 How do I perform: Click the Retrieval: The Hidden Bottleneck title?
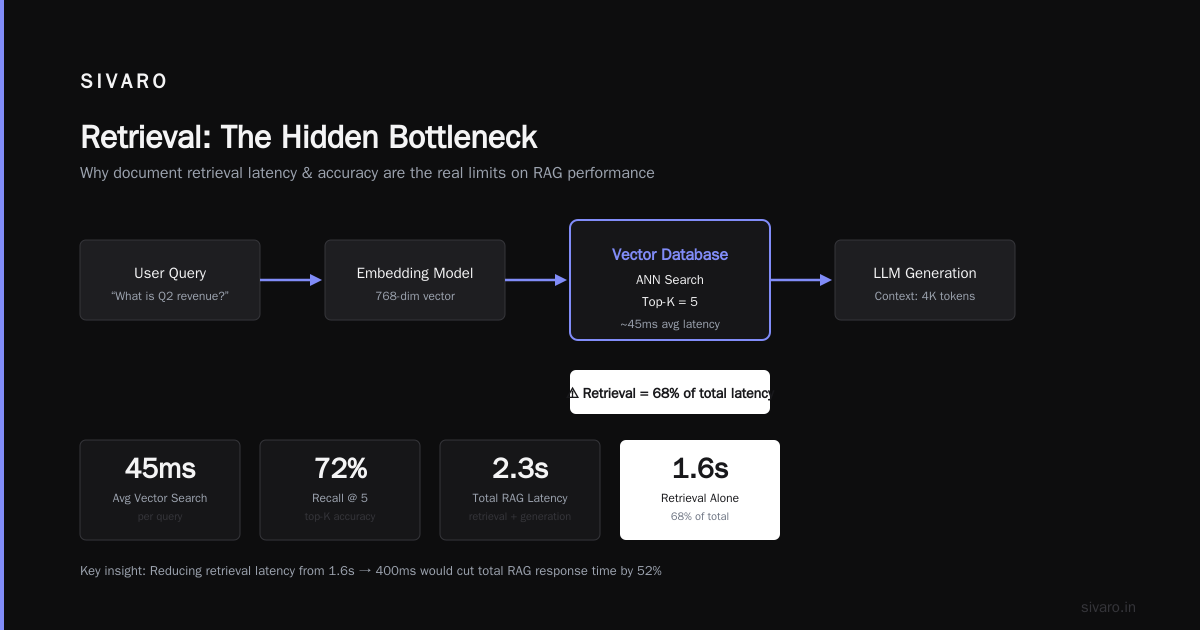tap(309, 137)
